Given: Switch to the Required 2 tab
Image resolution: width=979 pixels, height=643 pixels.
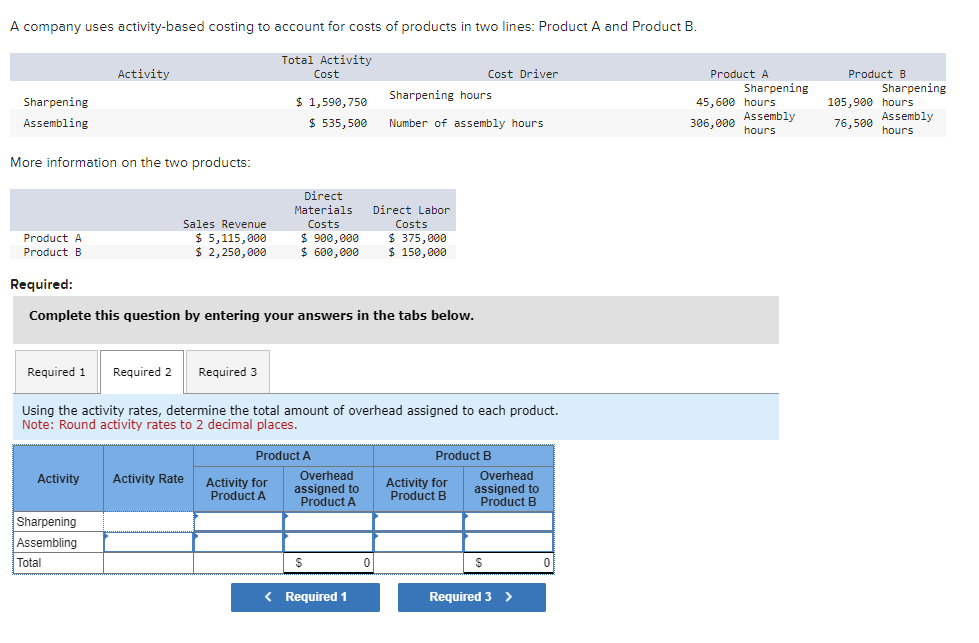Looking at the screenshot, I should click(141, 371).
